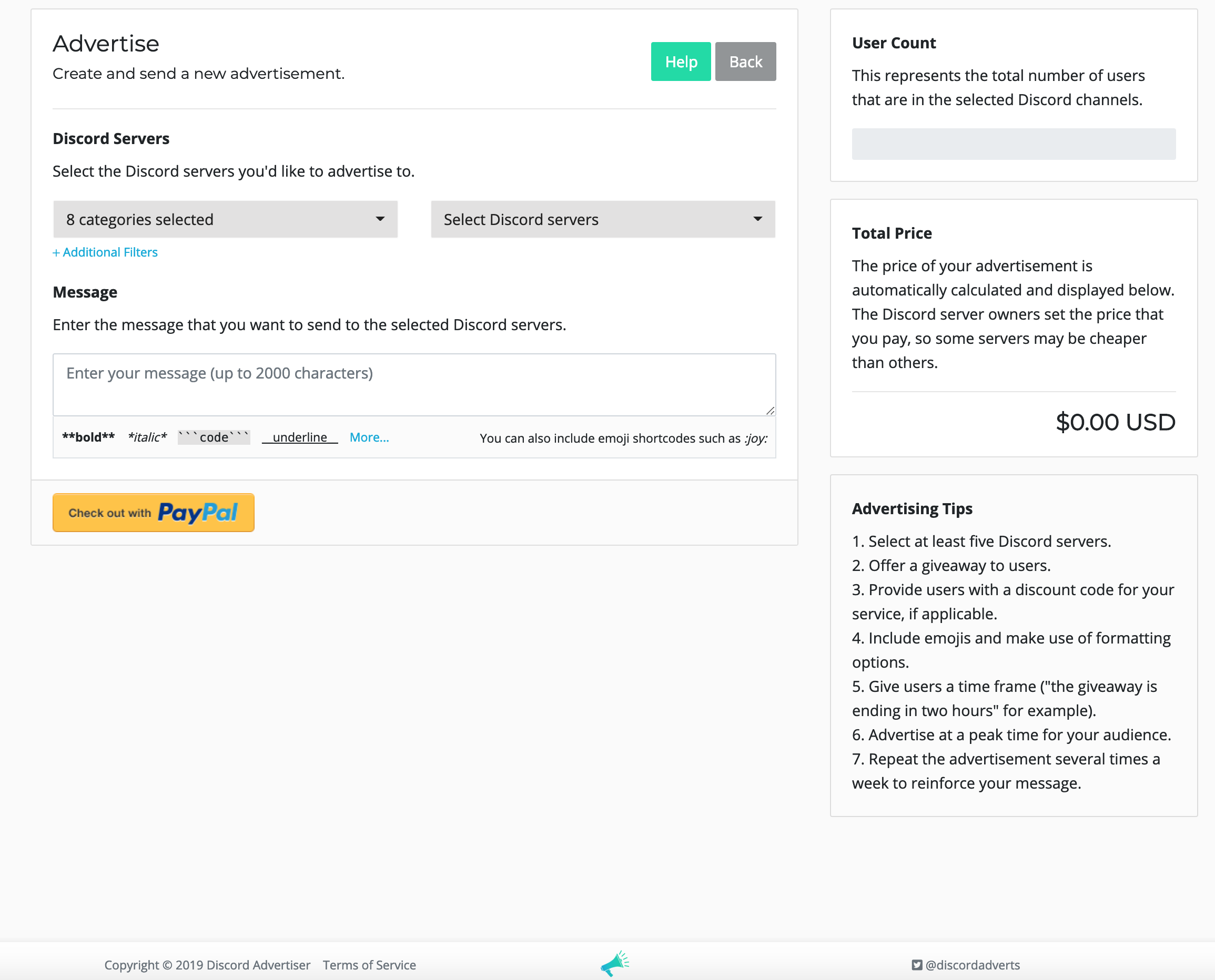The image size is (1215, 980).
Task: Click the **bold** formatting hint
Action: coord(88,437)
